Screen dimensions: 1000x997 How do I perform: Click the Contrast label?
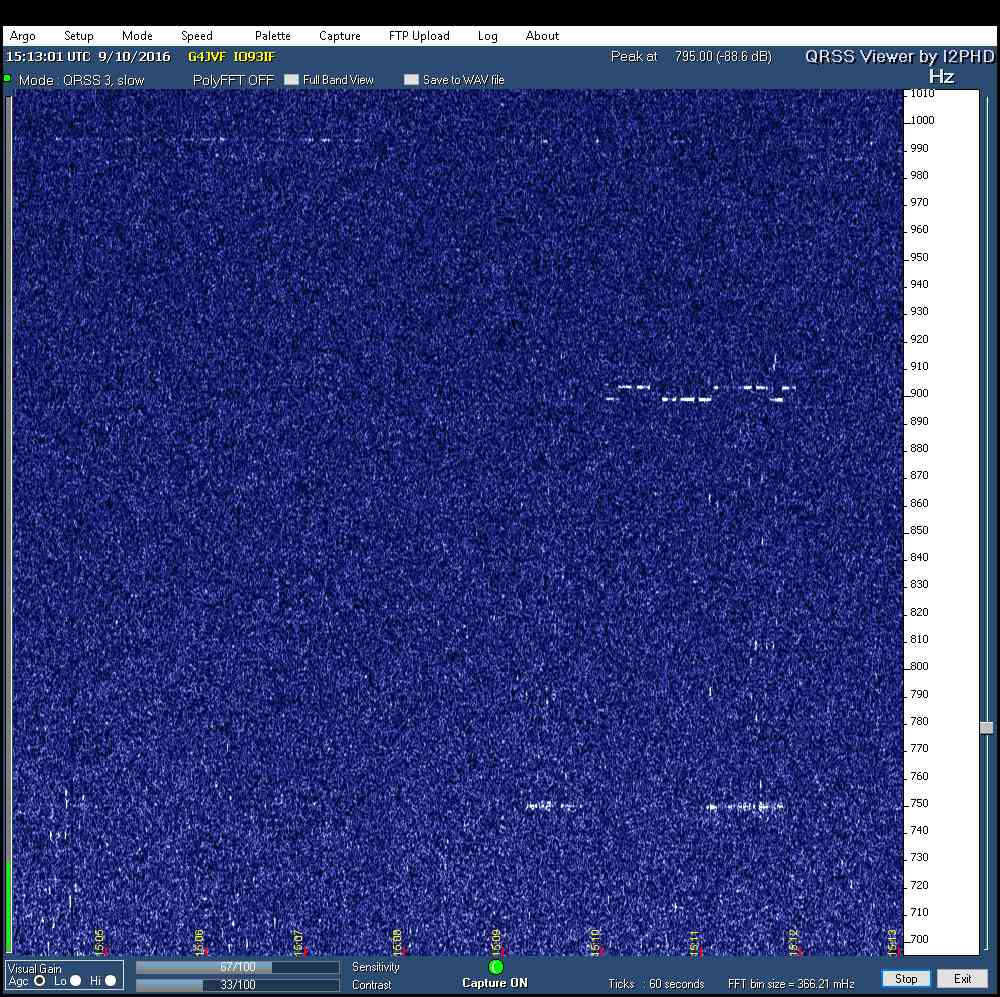[x=371, y=985]
